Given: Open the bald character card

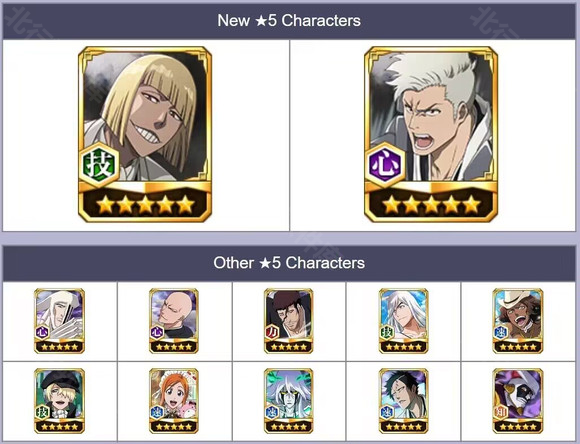Looking at the screenshot, I should 174,321.
